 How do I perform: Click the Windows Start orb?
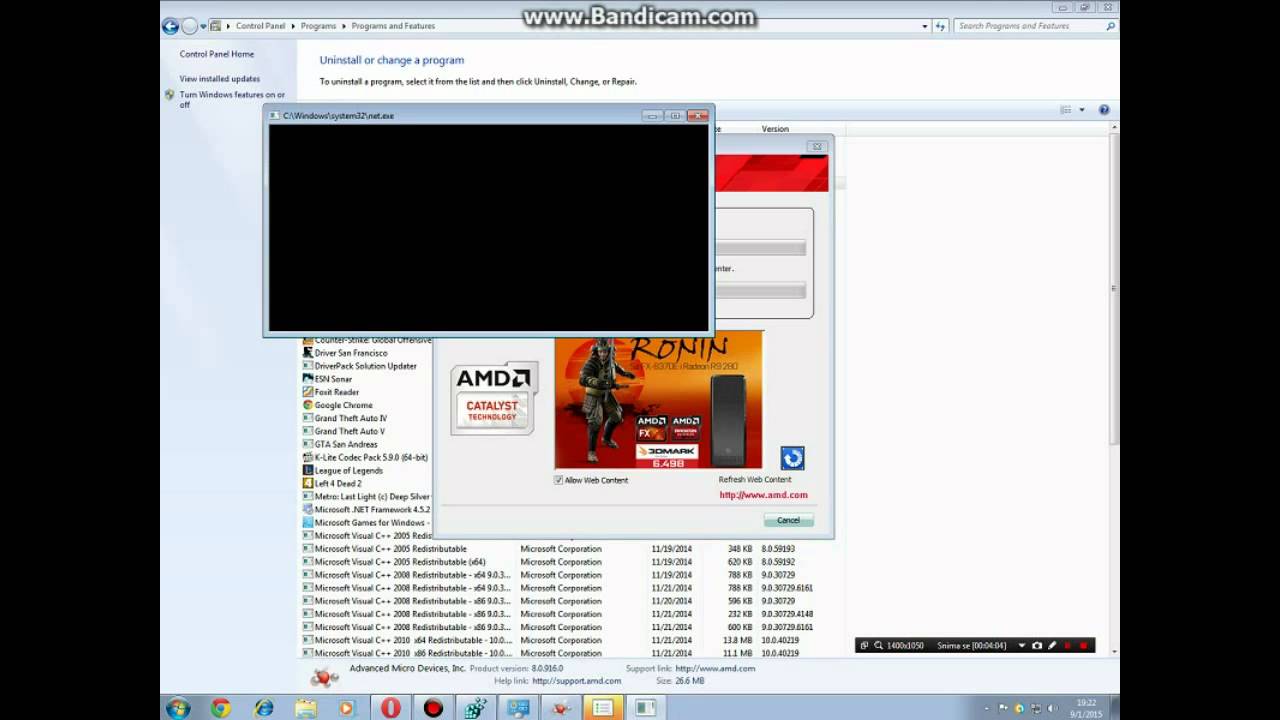pos(178,708)
